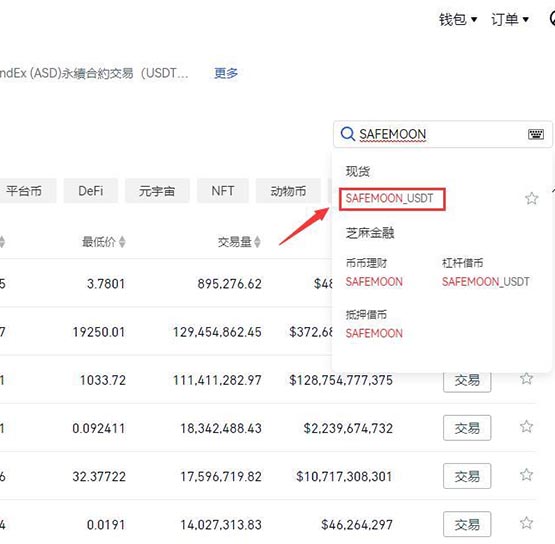Click the SAFEMOON search input field
The image size is (555, 544).
pos(442,134)
